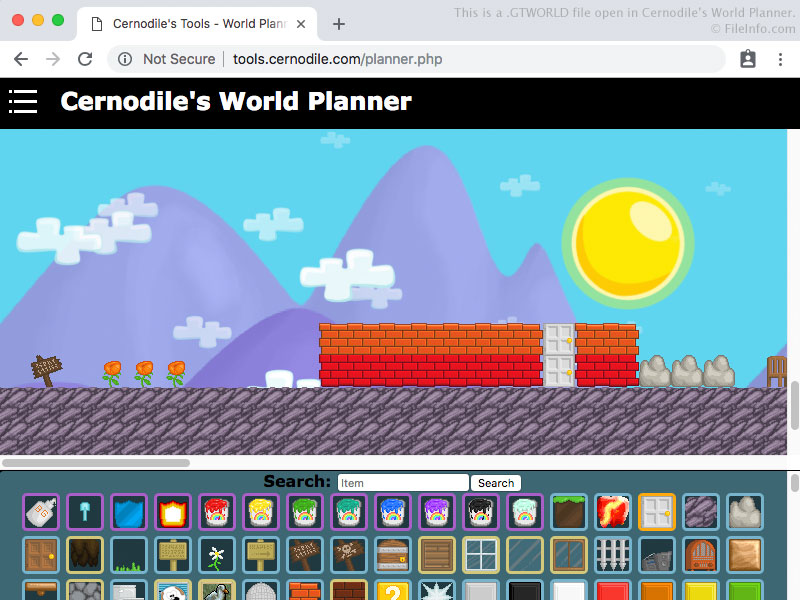The image size is (800, 600).
Task: Select the lava block
Action: [612, 512]
